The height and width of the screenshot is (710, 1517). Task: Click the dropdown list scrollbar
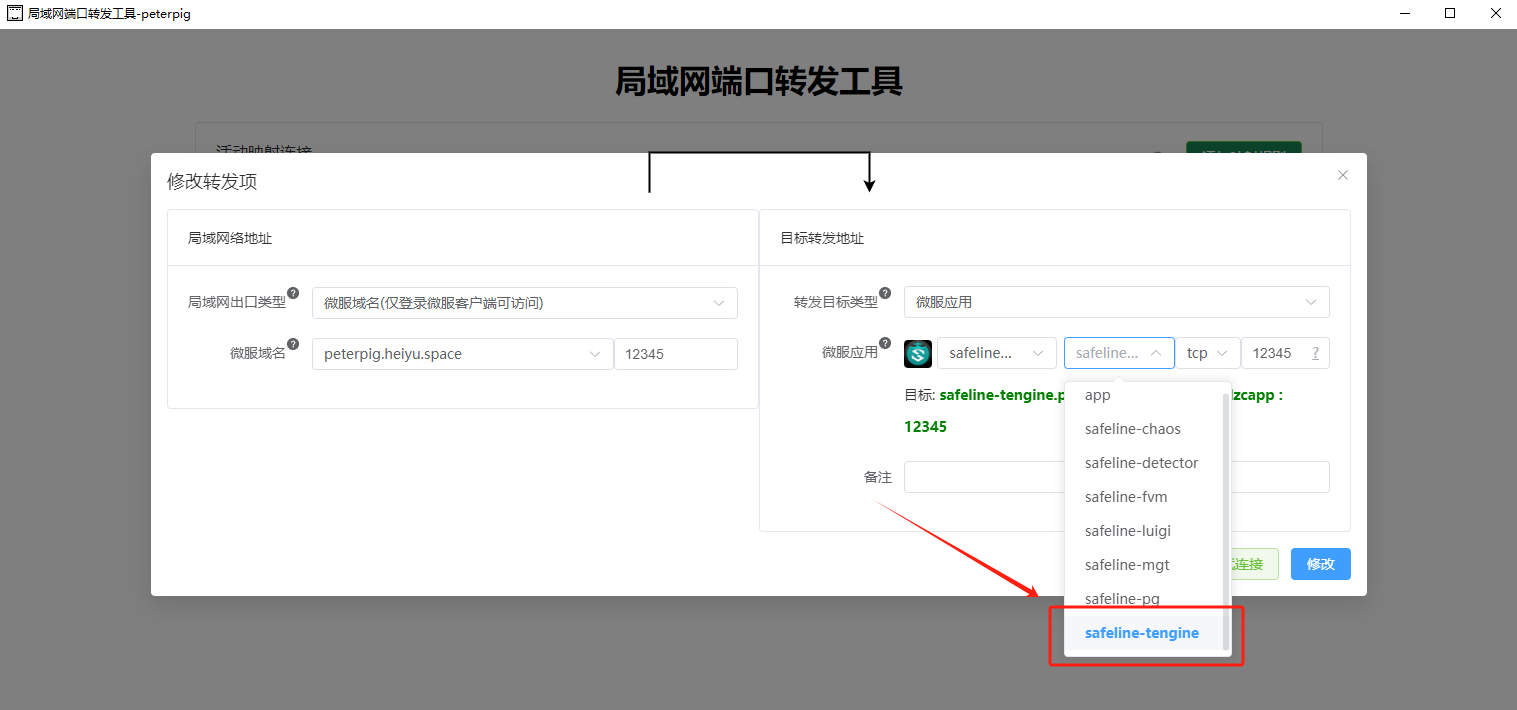(1227, 521)
